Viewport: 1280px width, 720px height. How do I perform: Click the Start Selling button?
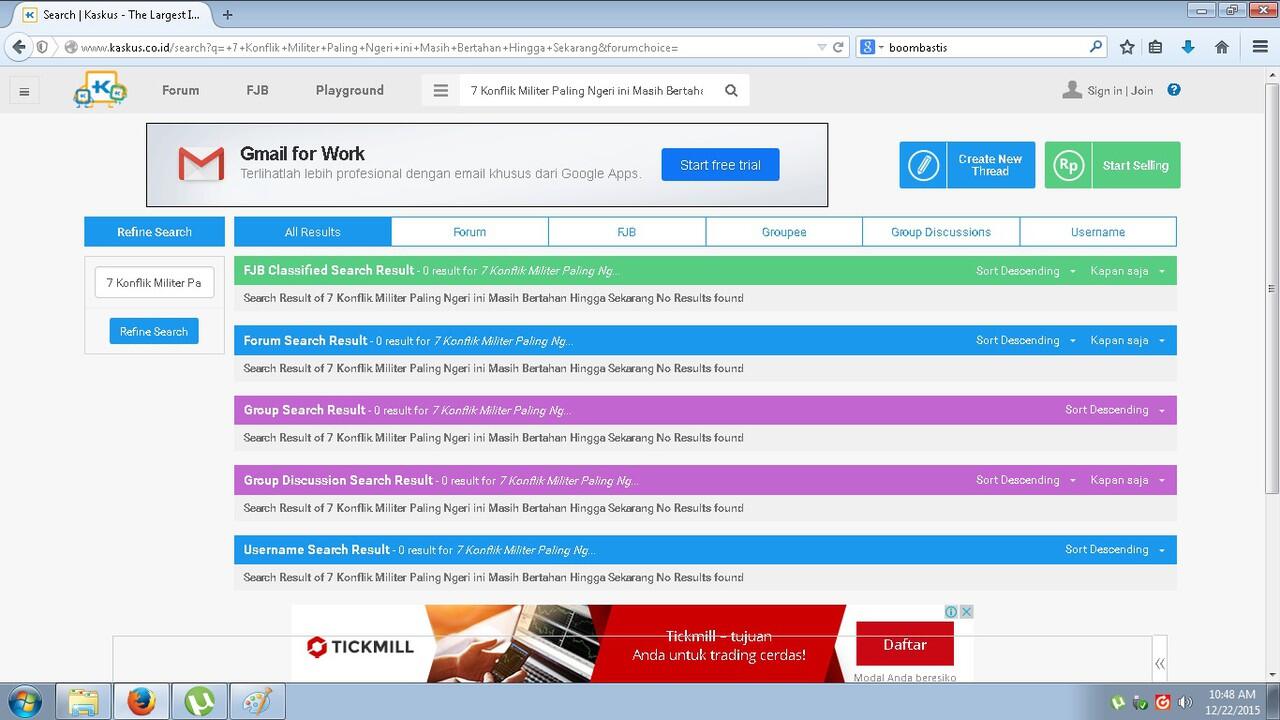tap(1112, 165)
